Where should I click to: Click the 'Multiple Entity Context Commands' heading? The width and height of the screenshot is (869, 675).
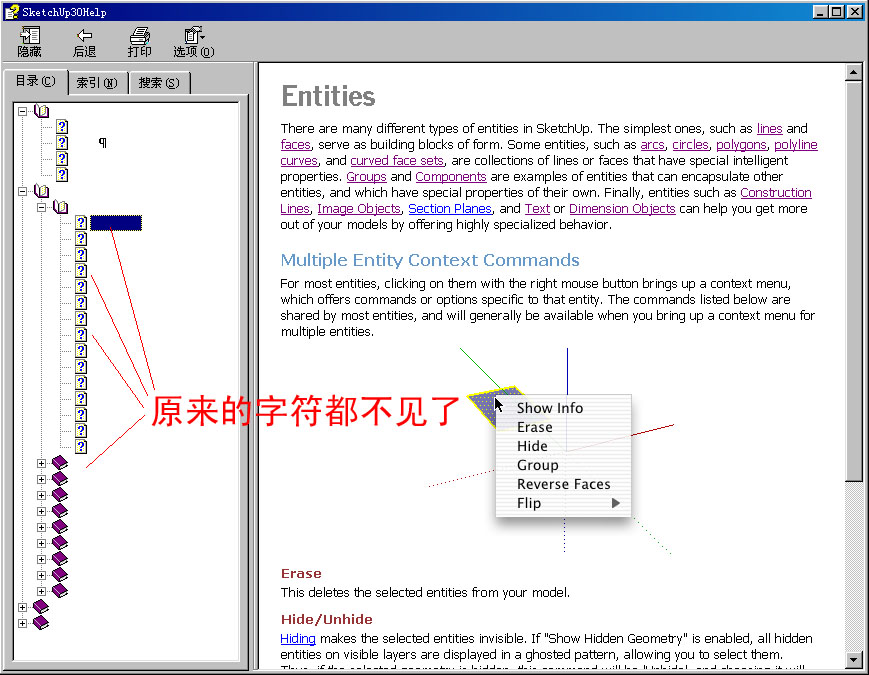[430, 260]
